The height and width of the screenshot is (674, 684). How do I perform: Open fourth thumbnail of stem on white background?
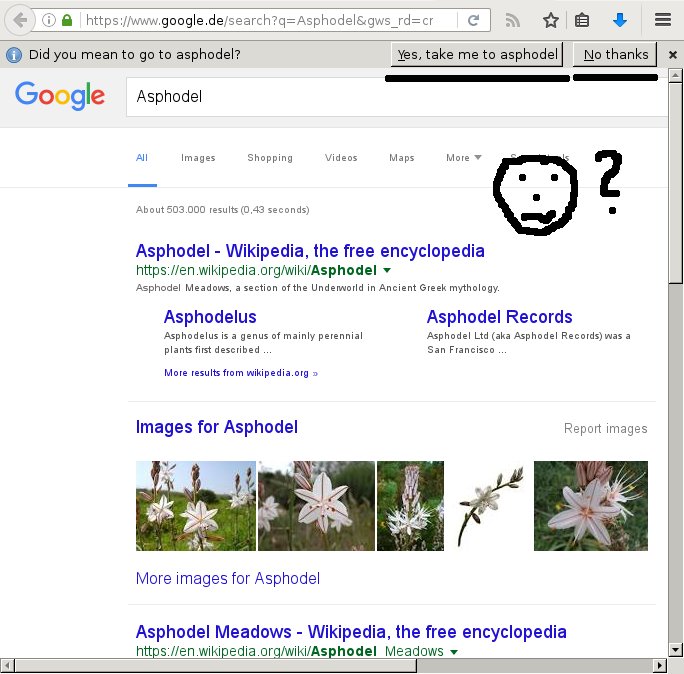[x=489, y=506]
